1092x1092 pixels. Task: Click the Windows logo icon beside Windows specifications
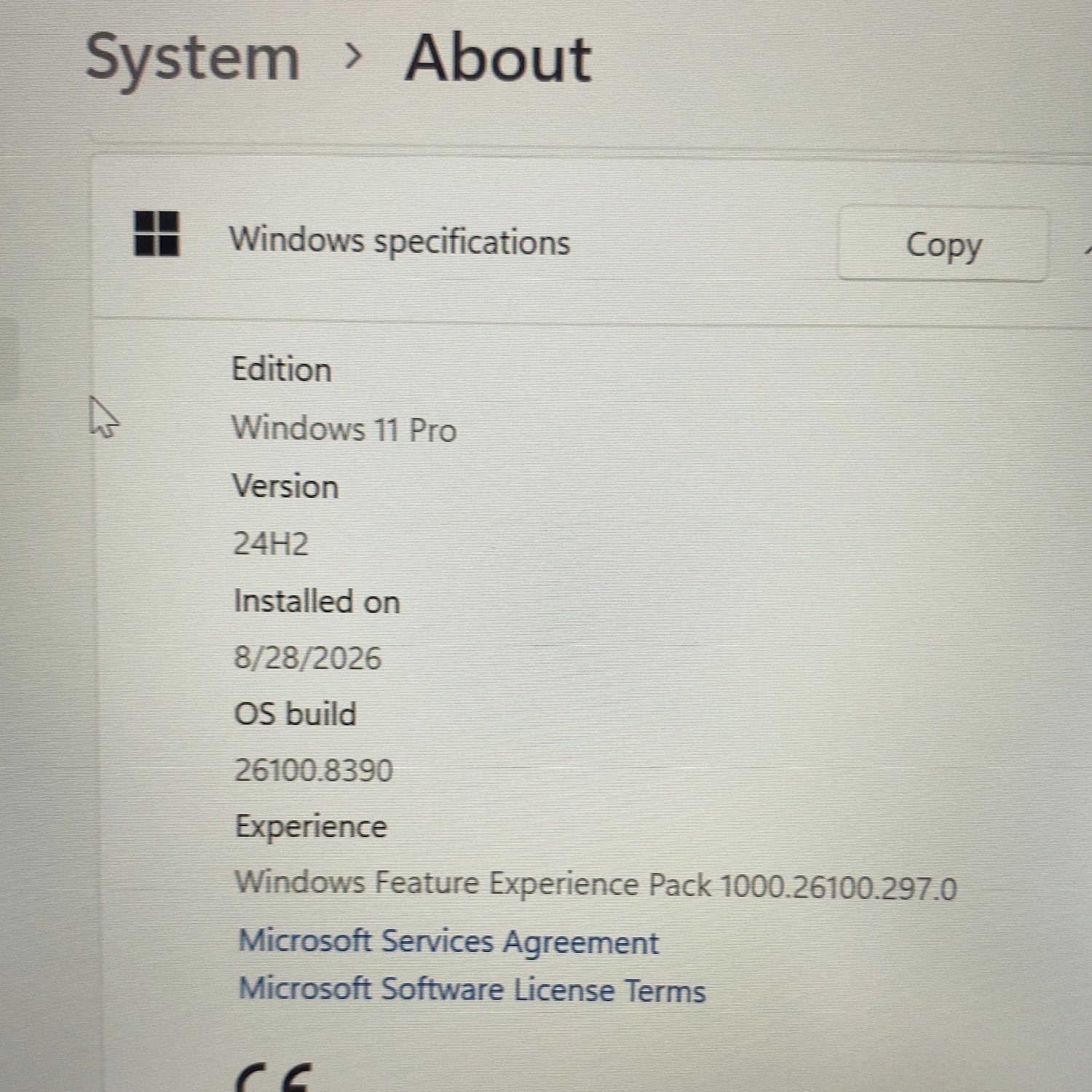point(157,233)
